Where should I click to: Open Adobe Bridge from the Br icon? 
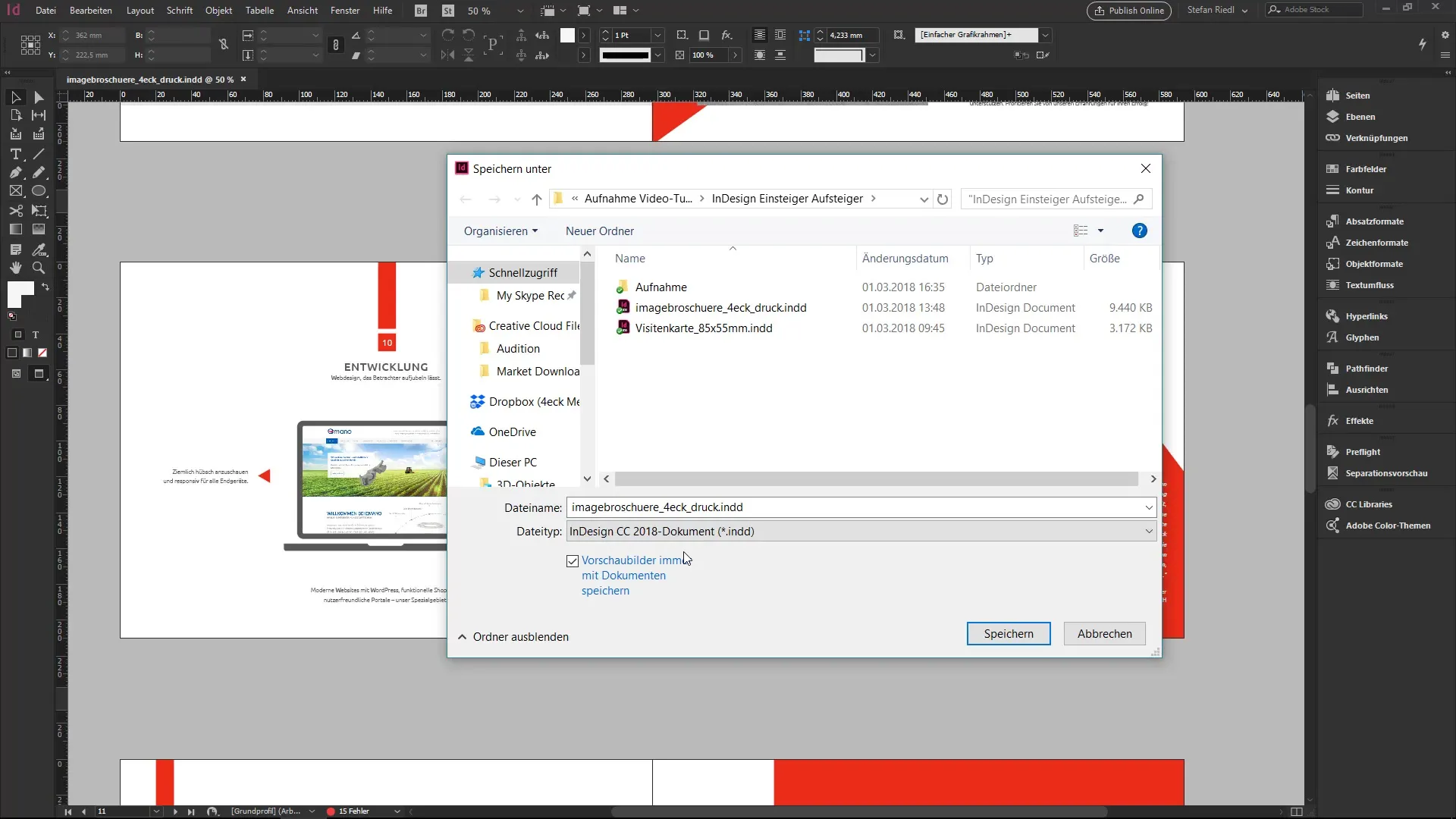(422, 11)
